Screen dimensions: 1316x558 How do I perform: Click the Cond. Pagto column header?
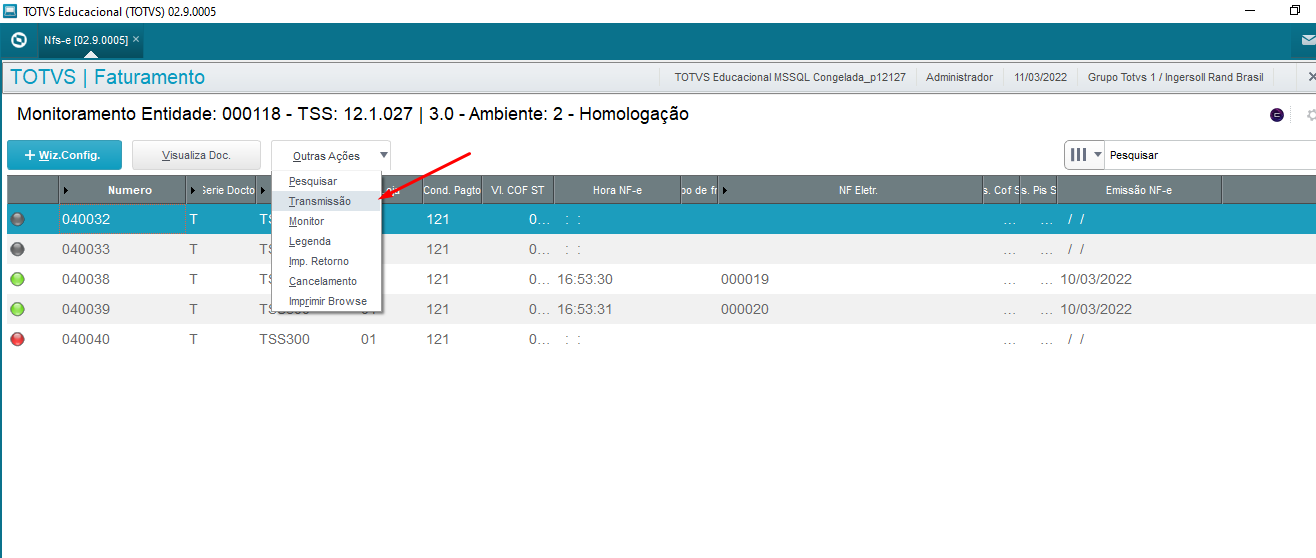(x=452, y=190)
